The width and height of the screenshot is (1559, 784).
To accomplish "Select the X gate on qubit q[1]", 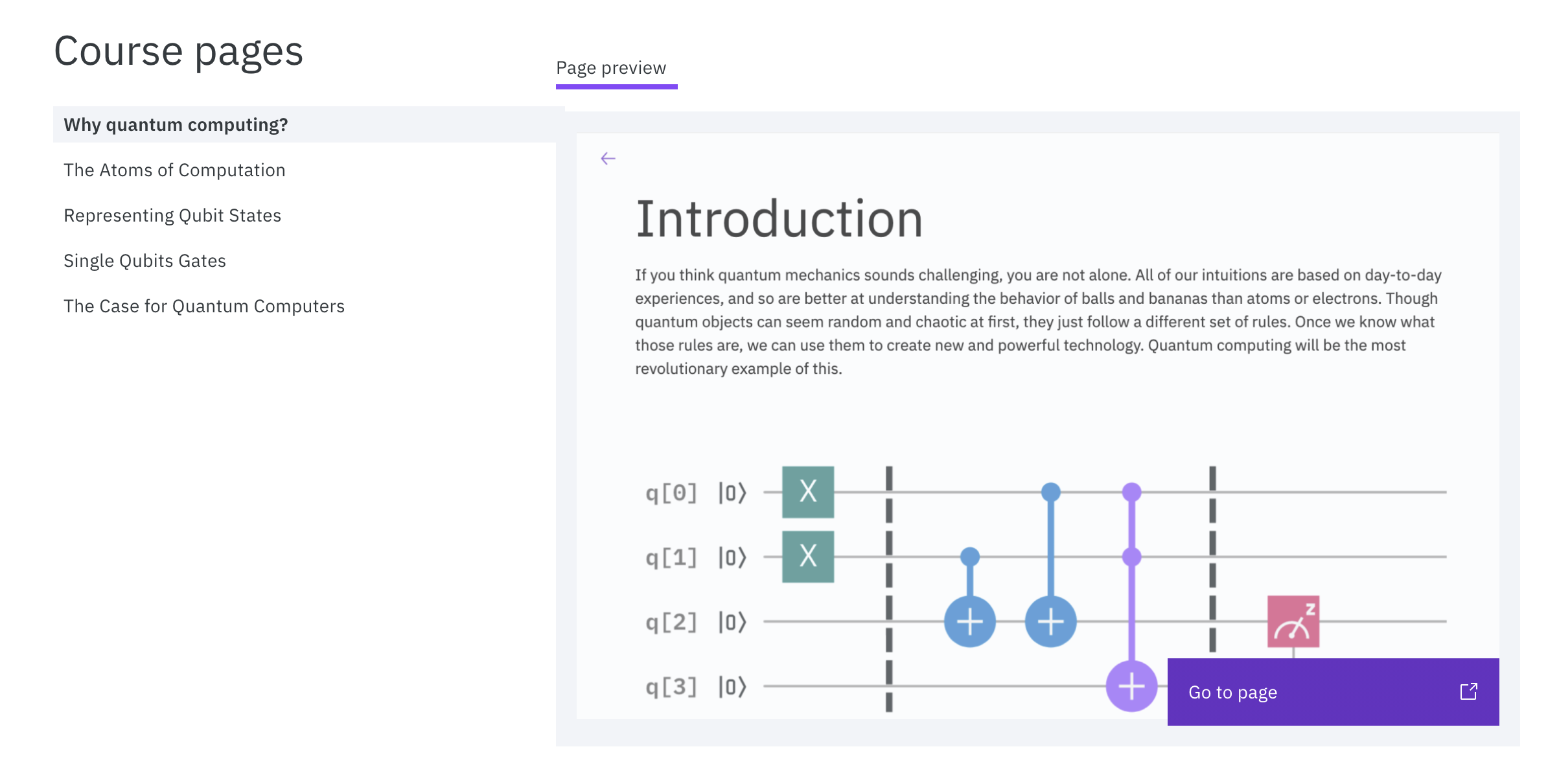I will click(x=807, y=557).
